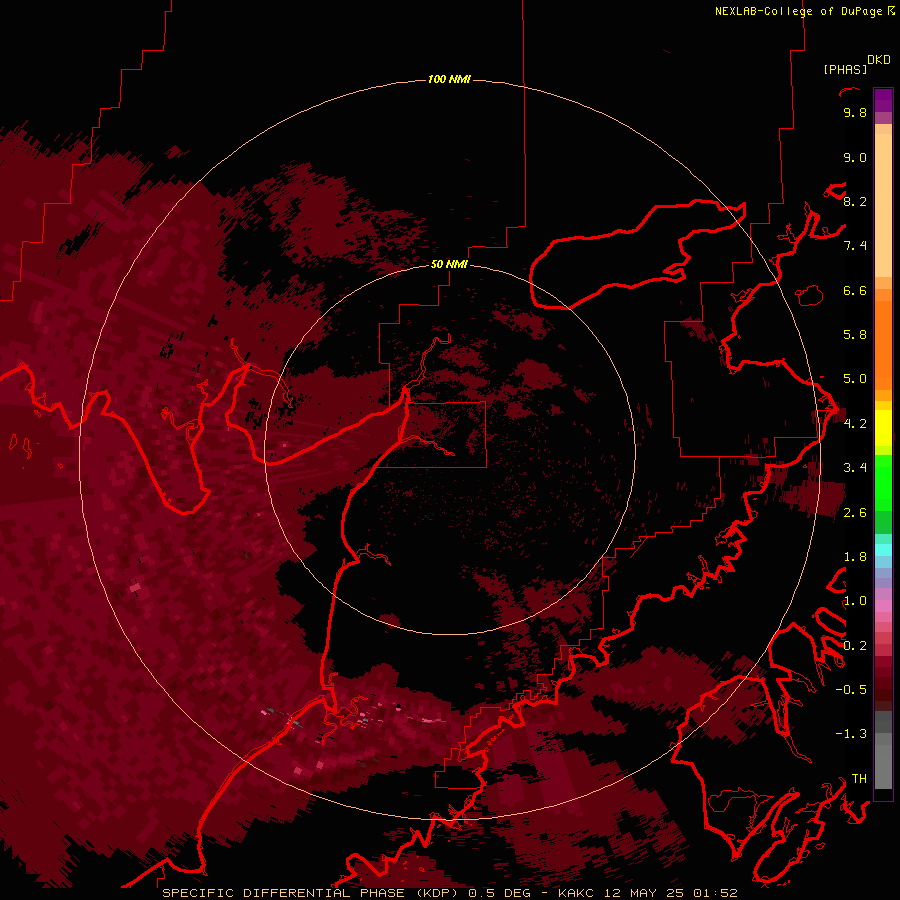The height and width of the screenshot is (900, 900).
Task: Select the -0.5 scale value
Action: pyautogui.click(x=851, y=690)
